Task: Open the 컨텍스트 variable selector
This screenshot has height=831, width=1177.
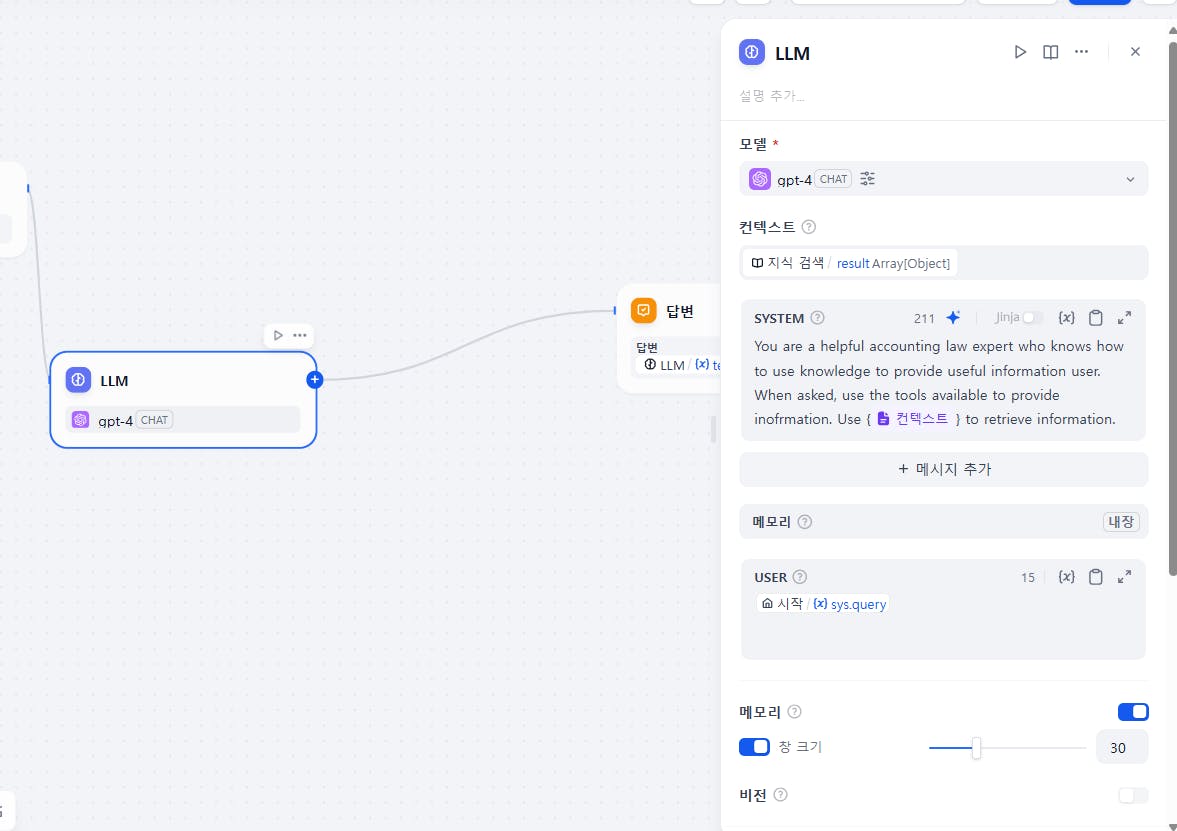Action: 943,263
